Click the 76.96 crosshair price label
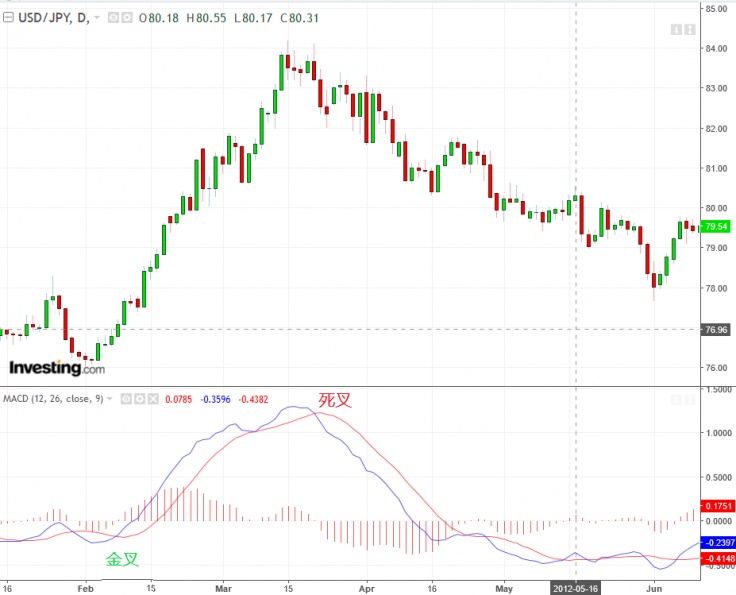 717,329
